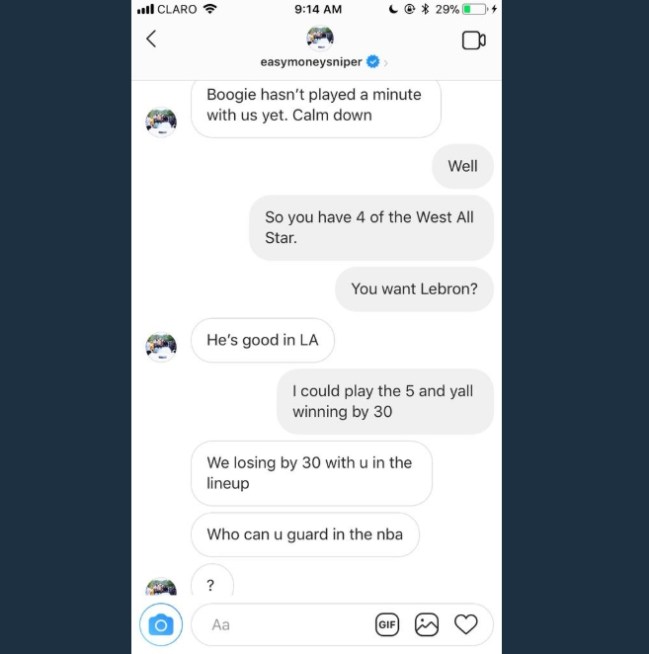Tap the verified badge next to easymoneysniper
Viewport: 649px width, 654px height.
372,62
